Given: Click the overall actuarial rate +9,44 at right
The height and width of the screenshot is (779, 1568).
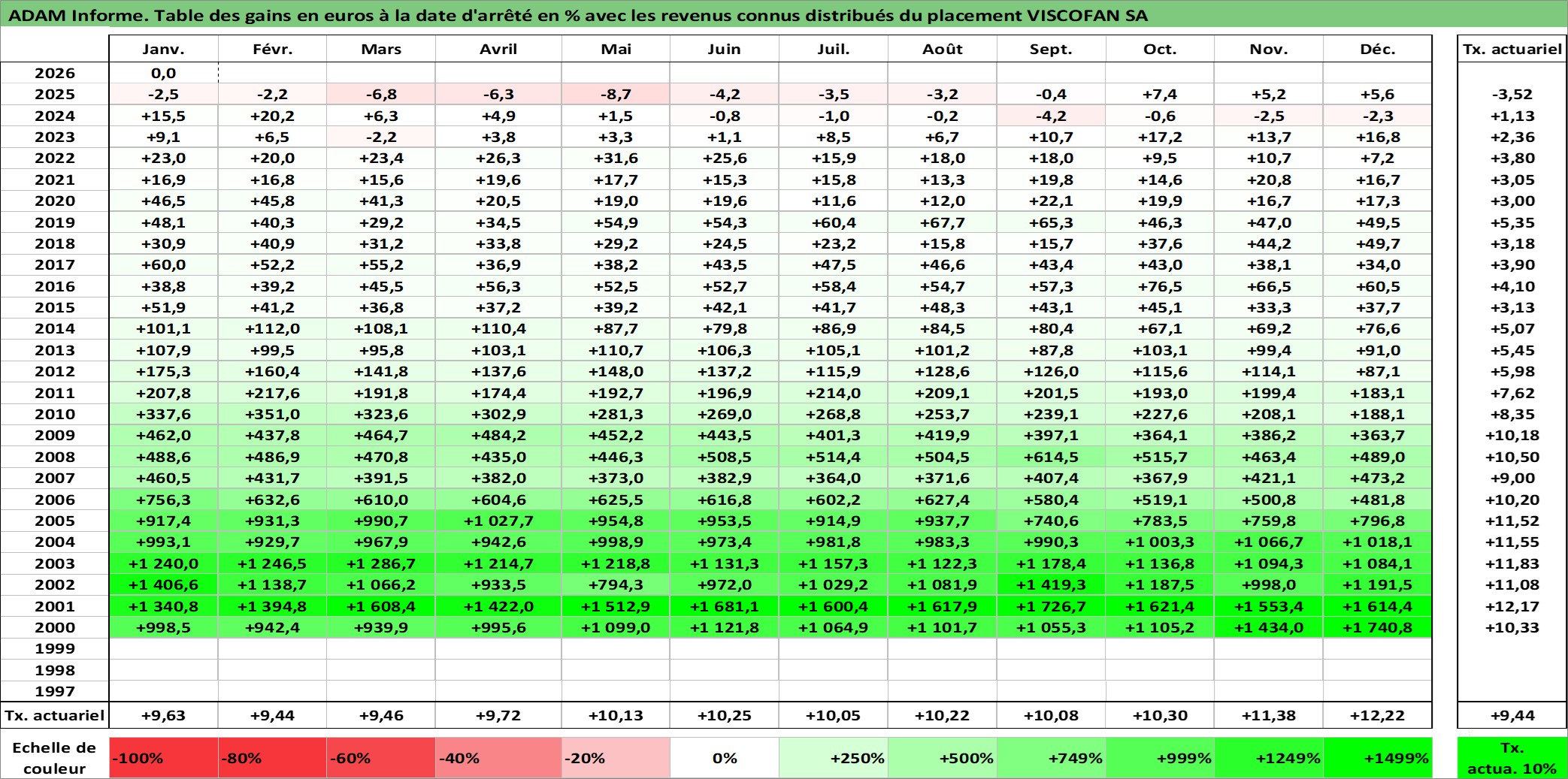Looking at the screenshot, I should coord(1512,715).
